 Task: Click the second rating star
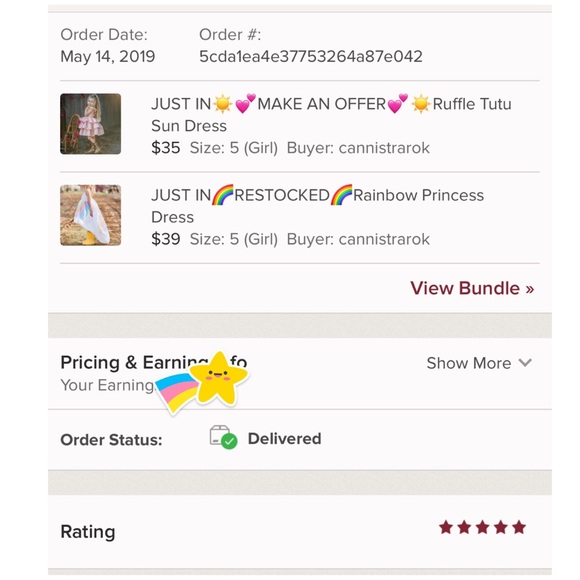(x=464, y=527)
